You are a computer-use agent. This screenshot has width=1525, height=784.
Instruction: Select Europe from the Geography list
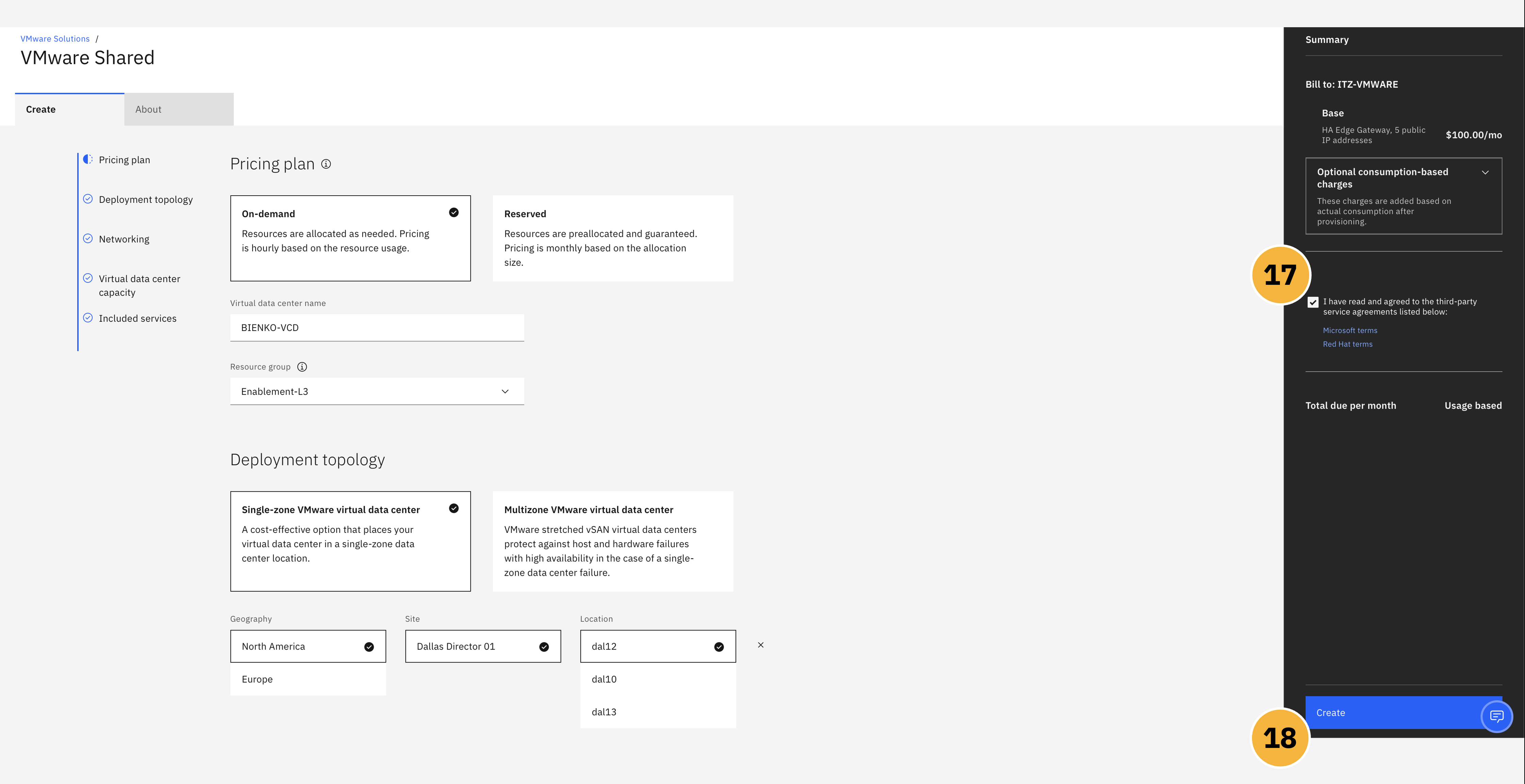click(257, 679)
